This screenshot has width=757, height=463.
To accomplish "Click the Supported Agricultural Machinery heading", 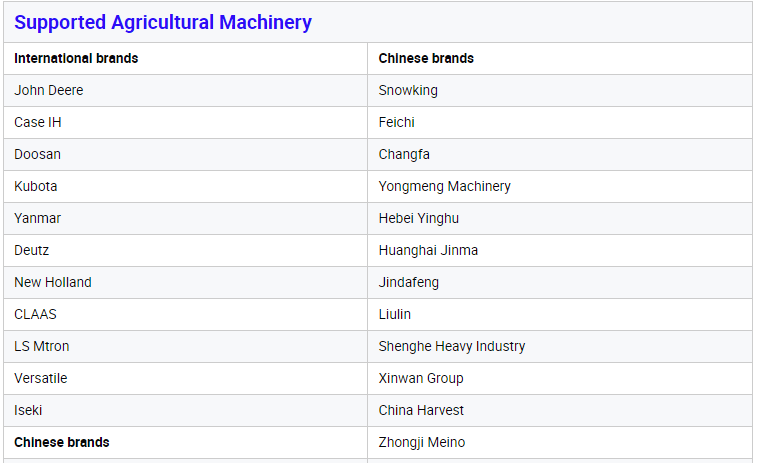I will 163,23.
